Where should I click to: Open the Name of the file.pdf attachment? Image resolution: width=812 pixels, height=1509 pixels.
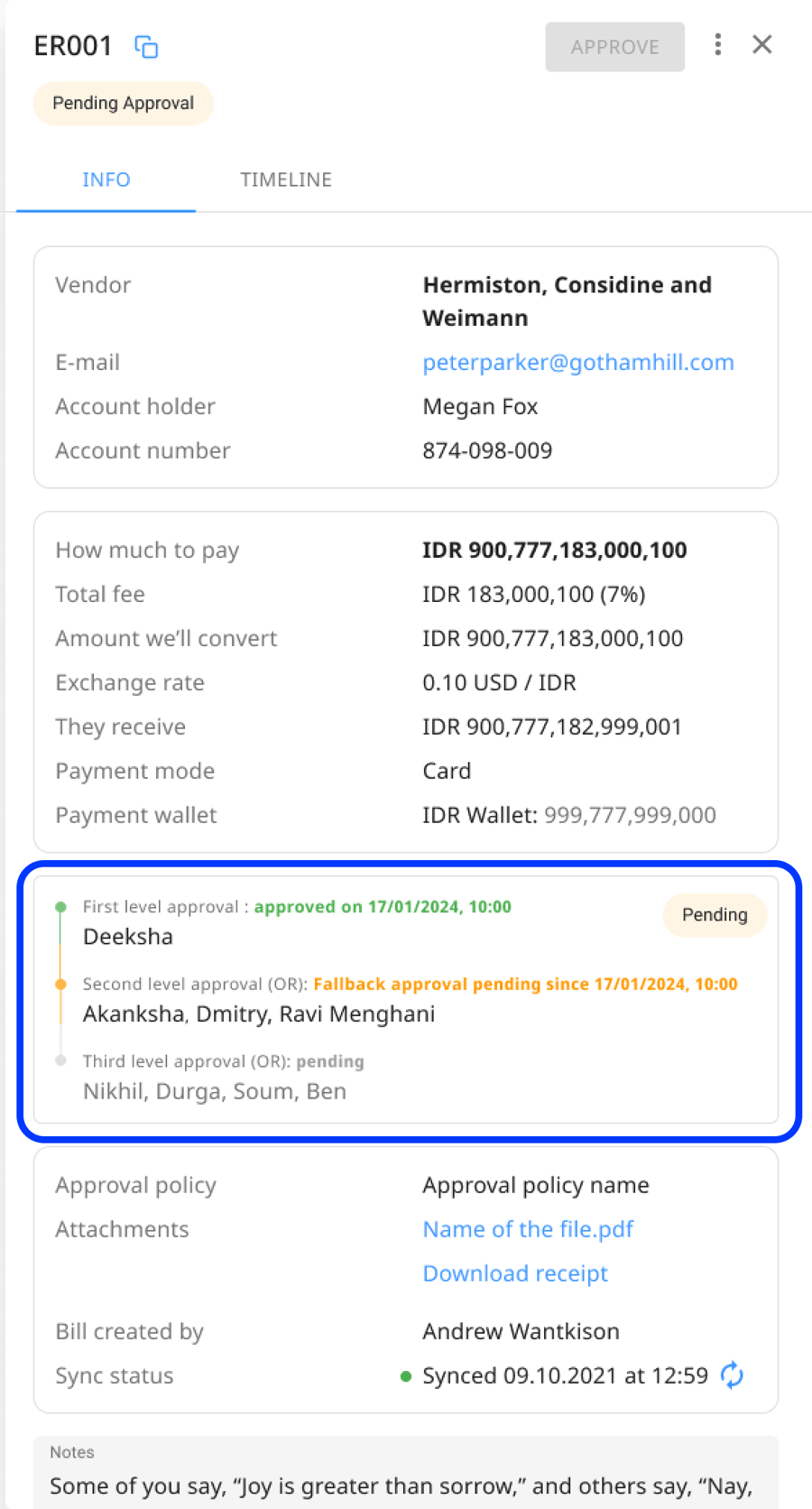pos(528,1229)
